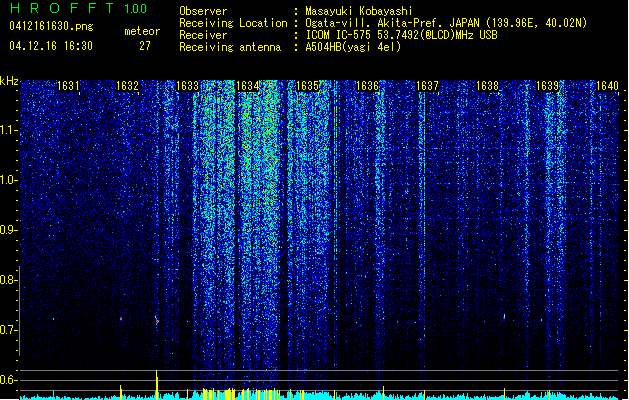Click the HROFFT title text
The image size is (629, 400).
tap(62, 8)
